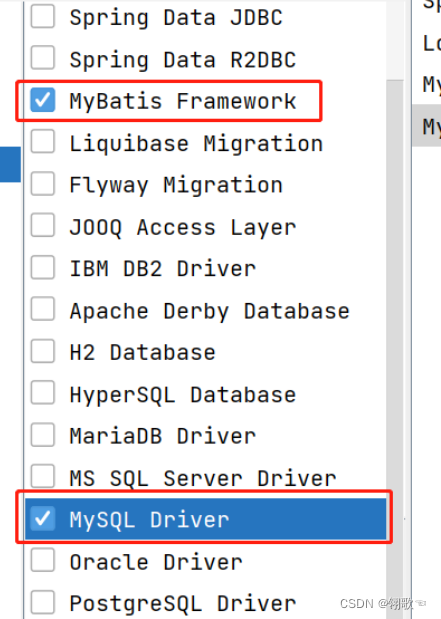Image resolution: width=441 pixels, height=619 pixels.
Task: Check the Oracle Driver checkbox
Action: [x=43, y=560]
